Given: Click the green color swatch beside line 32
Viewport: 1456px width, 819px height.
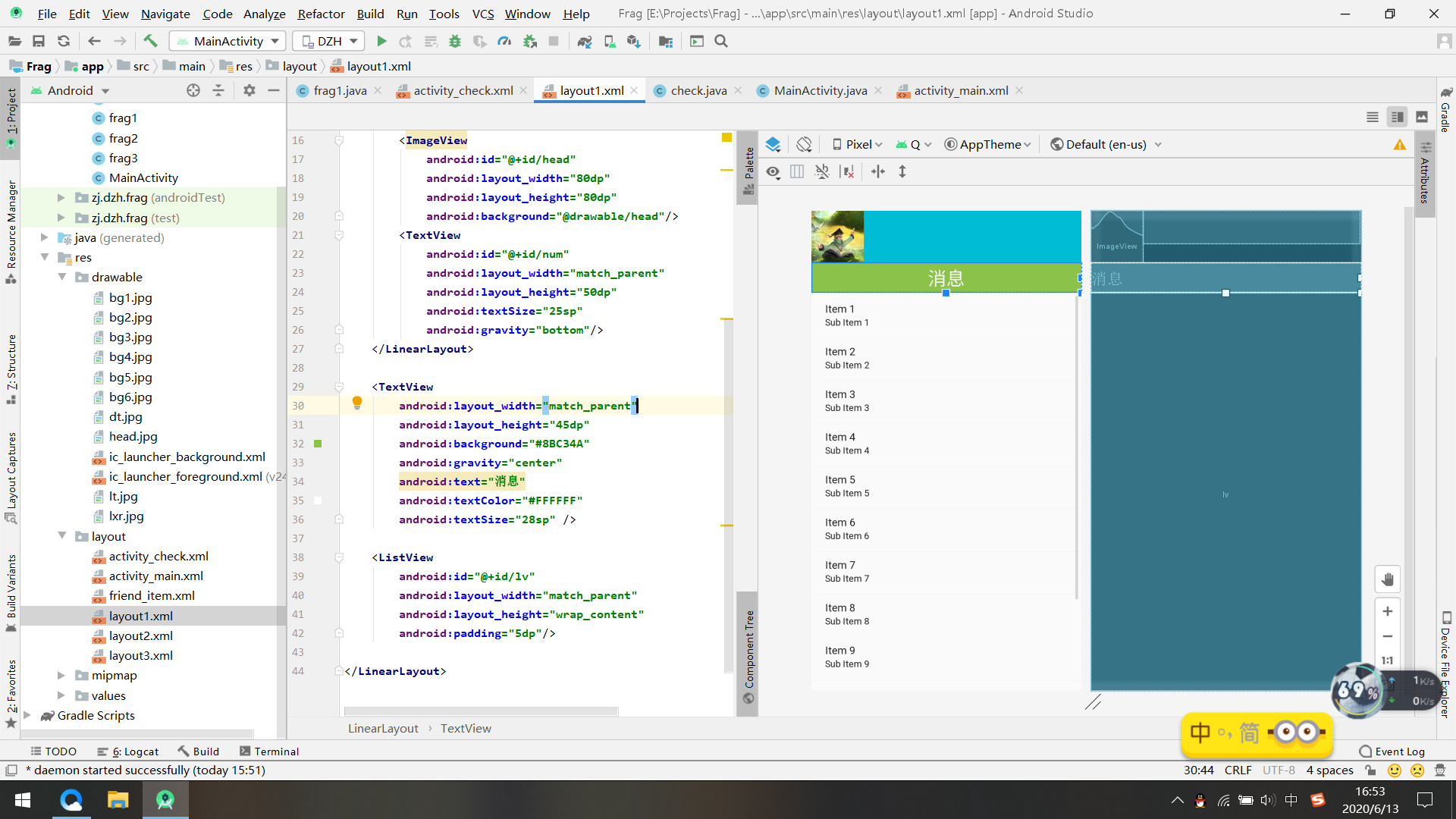Looking at the screenshot, I should click(x=318, y=444).
